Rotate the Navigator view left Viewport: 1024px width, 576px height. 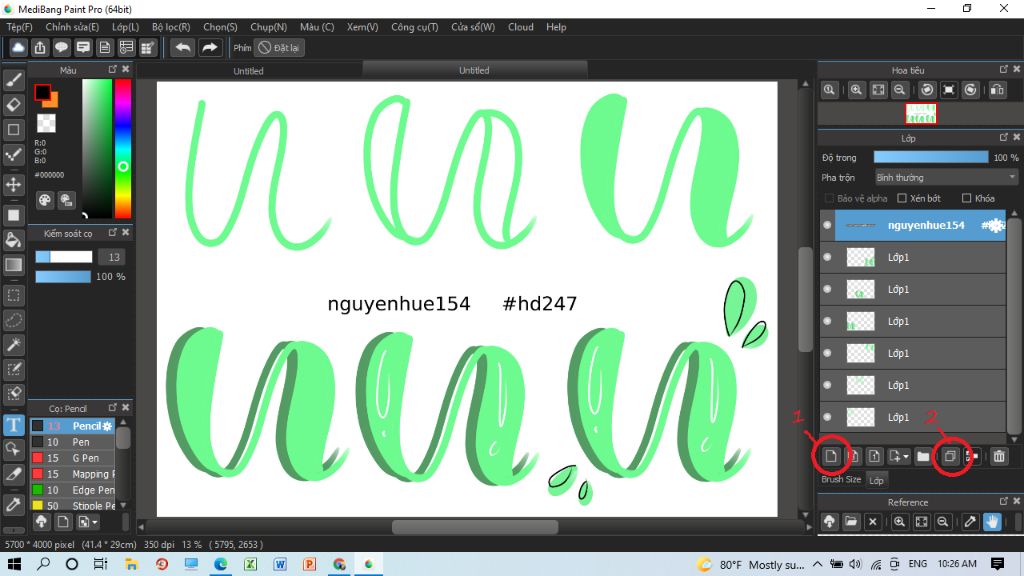tap(927, 90)
